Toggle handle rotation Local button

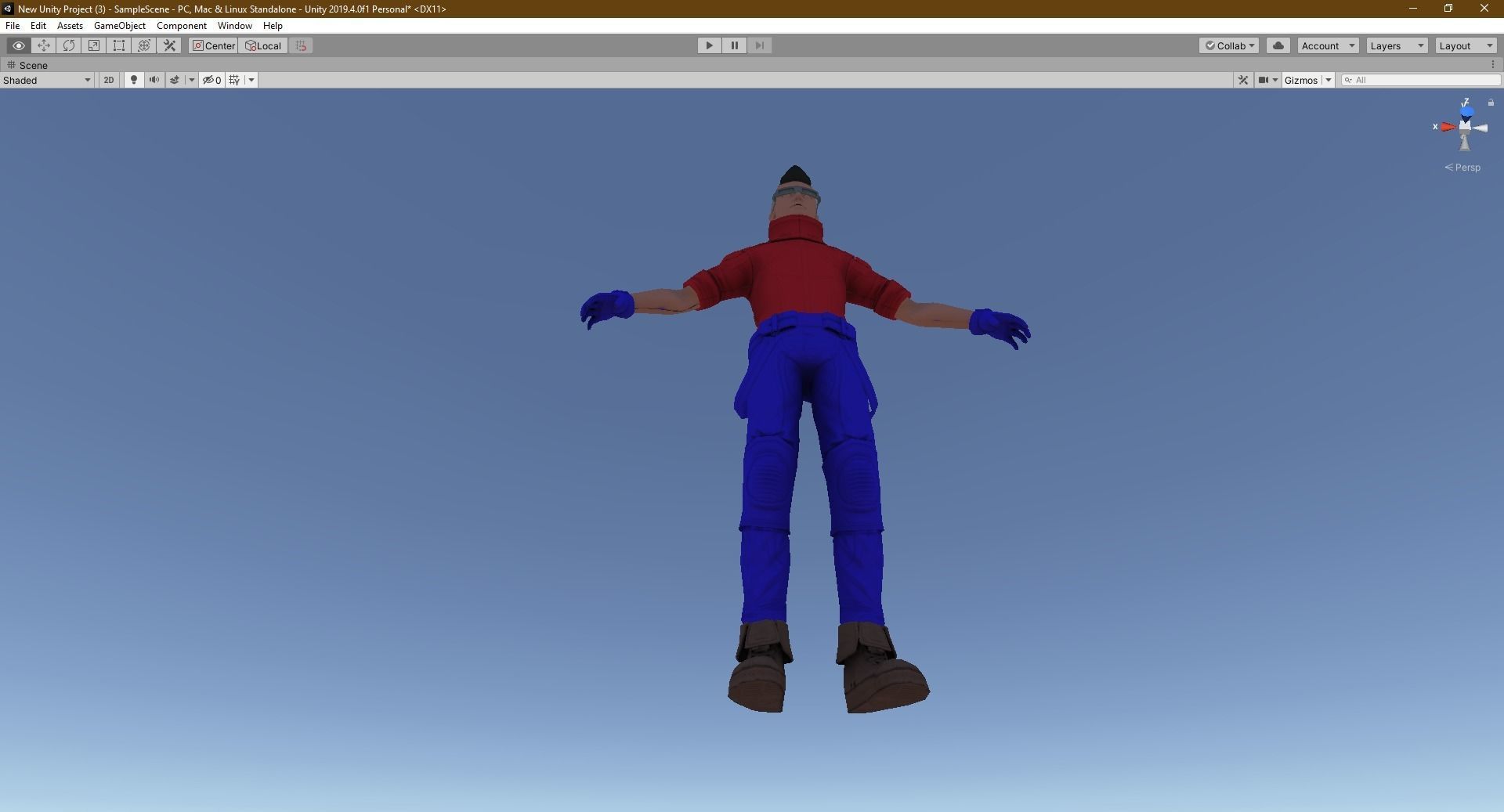click(x=263, y=45)
